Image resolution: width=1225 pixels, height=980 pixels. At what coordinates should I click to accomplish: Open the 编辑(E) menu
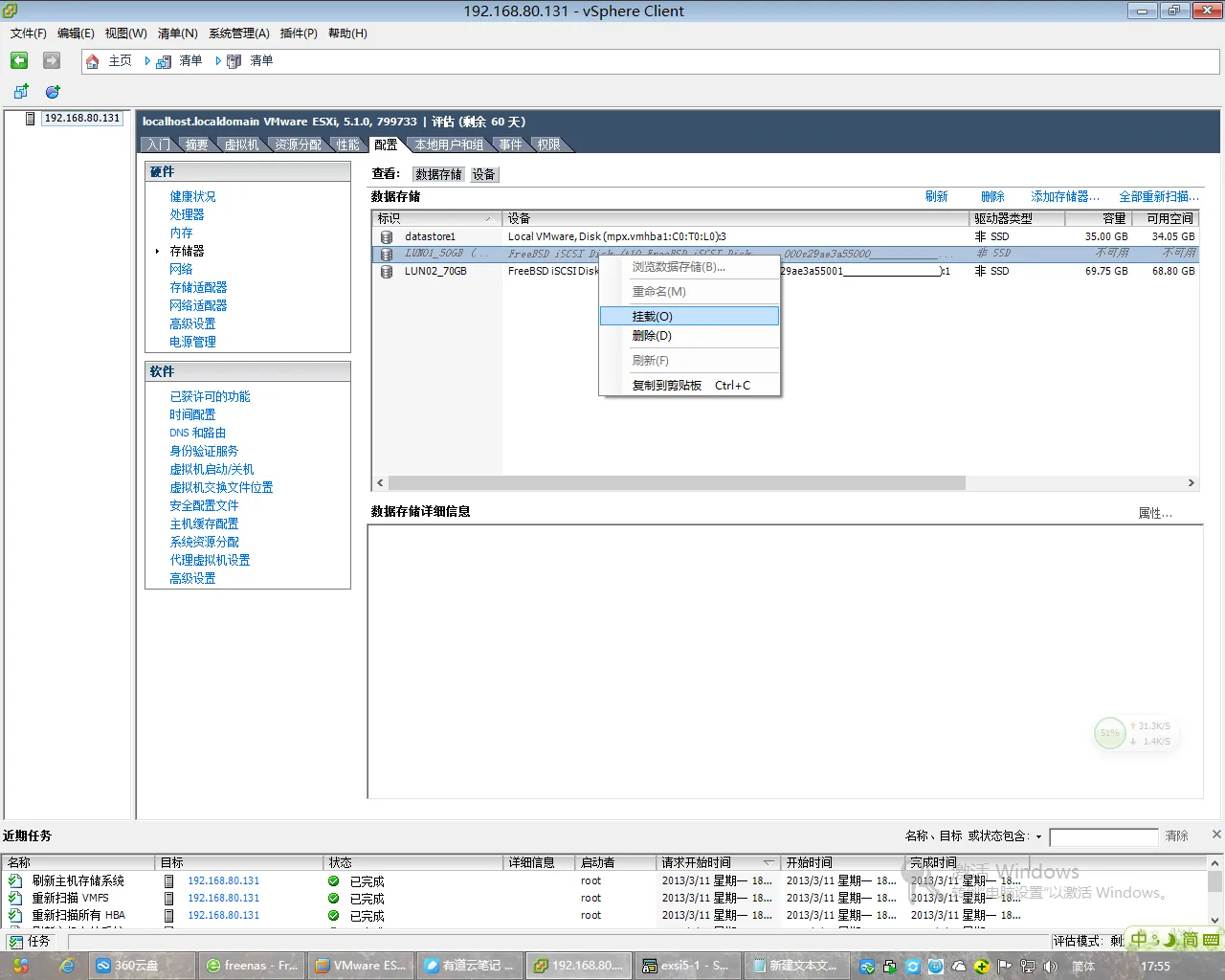coord(76,33)
